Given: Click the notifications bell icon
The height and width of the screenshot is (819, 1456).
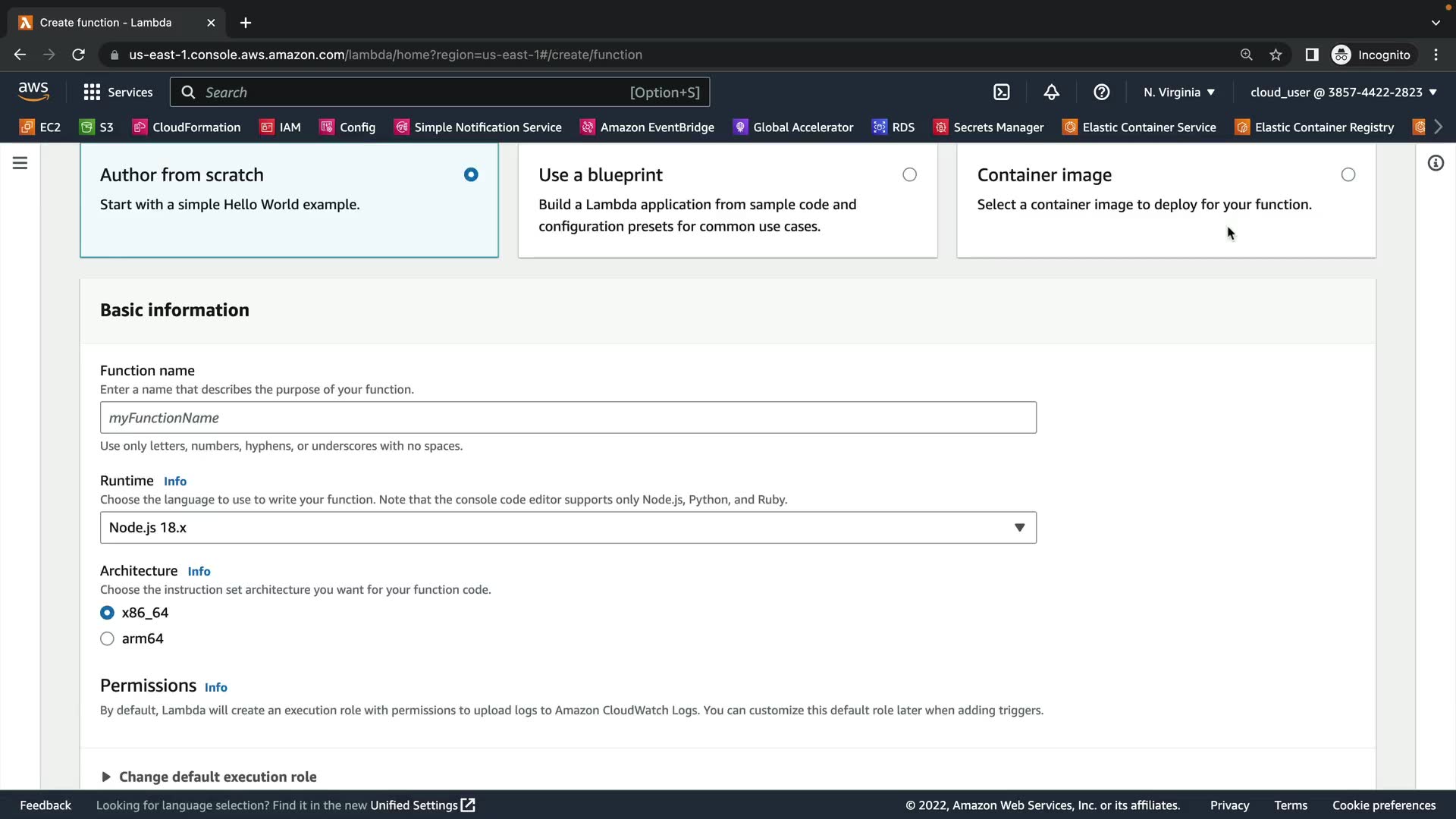Looking at the screenshot, I should (x=1051, y=93).
